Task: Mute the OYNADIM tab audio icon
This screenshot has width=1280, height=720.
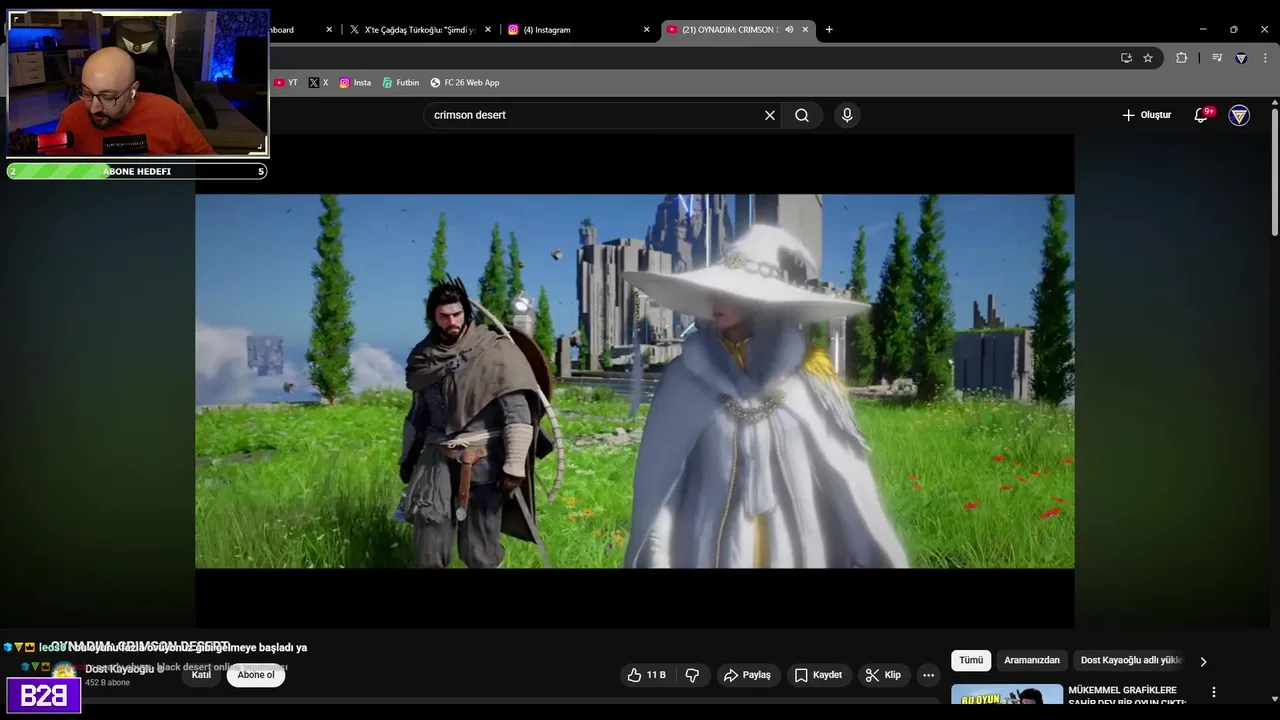Action: [x=789, y=30]
